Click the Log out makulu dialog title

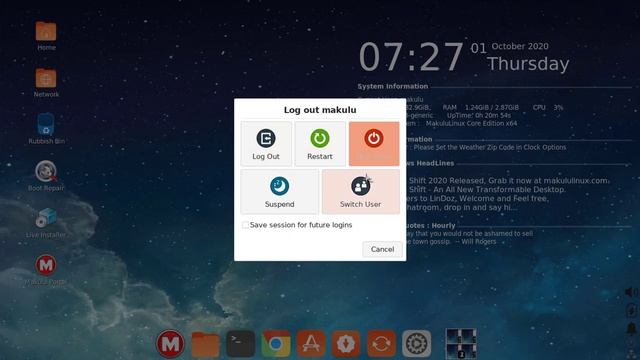pos(320,110)
